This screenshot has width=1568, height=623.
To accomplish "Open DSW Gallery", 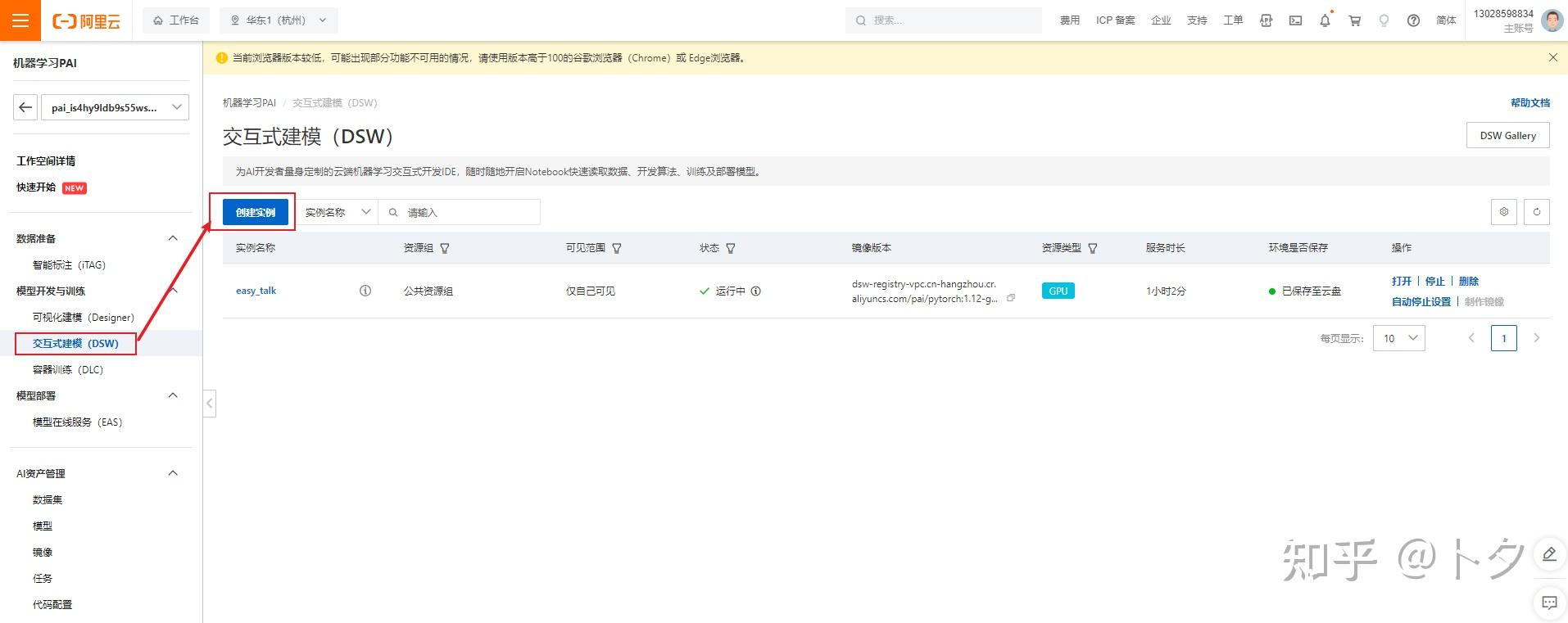I will pyautogui.click(x=1507, y=135).
